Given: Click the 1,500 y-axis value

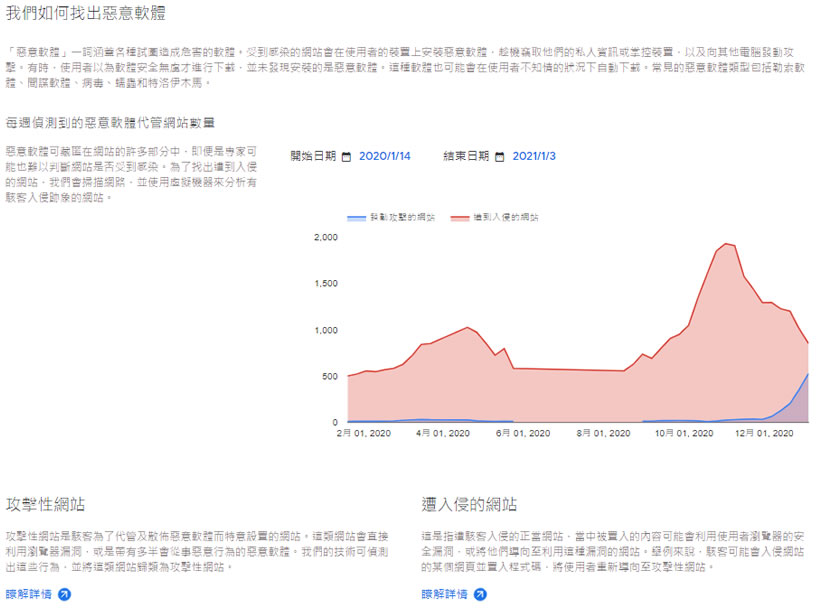Looking at the screenshot, I should [x=326, y=283].
